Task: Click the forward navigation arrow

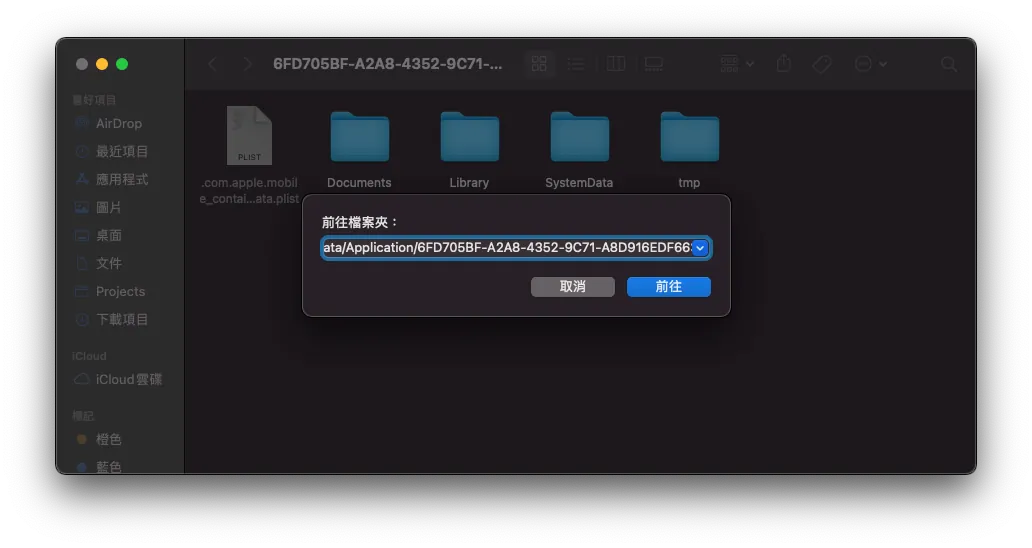Action: click(248, 64)
